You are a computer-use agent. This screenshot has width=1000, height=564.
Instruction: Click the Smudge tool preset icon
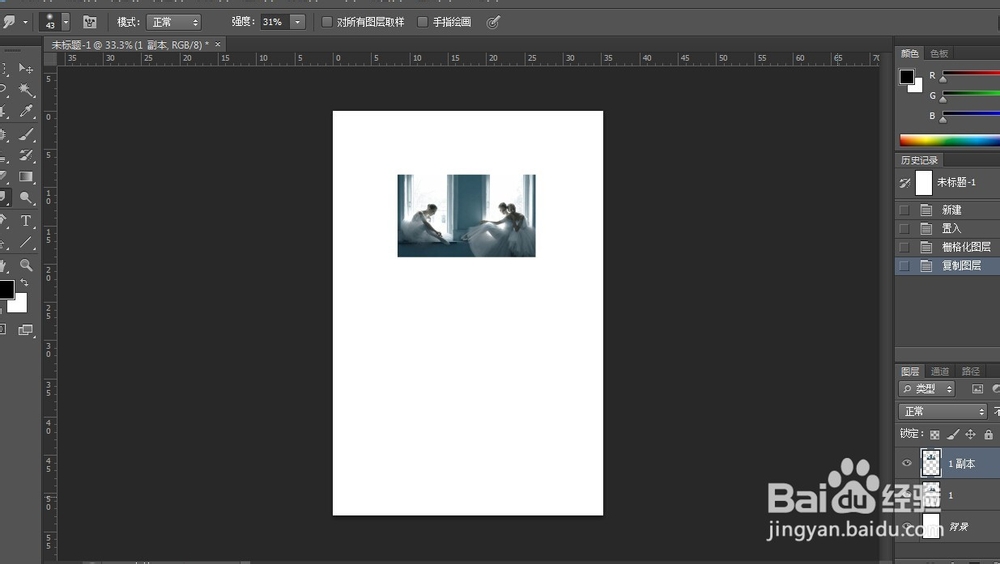9,22
